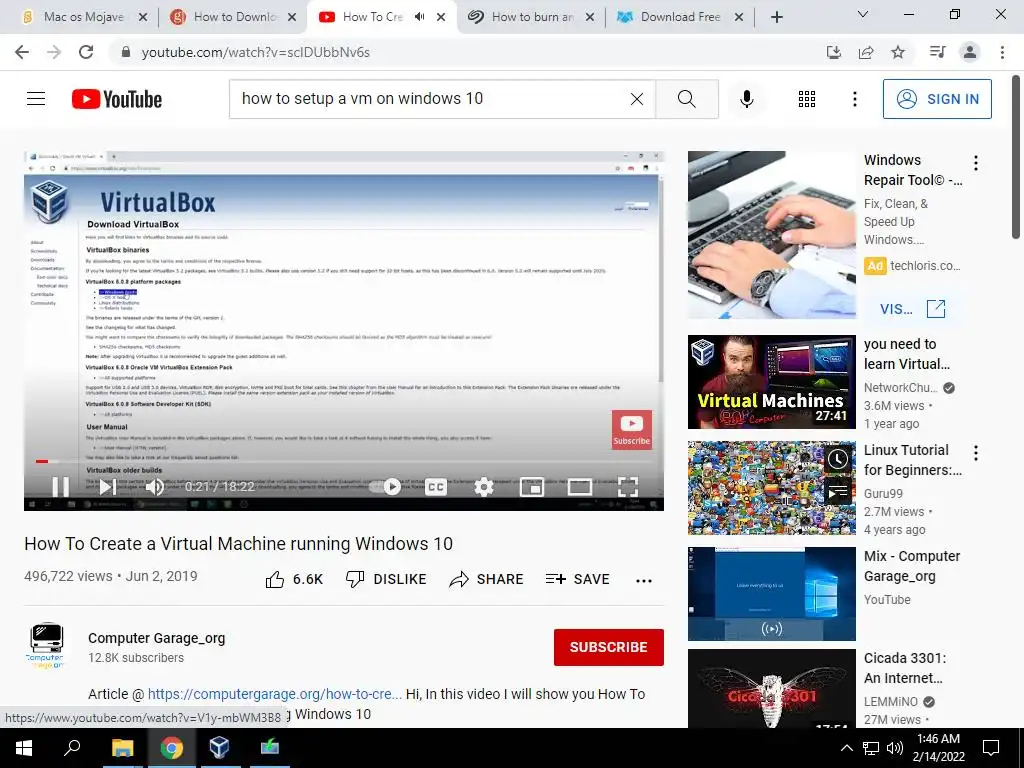
Task: Open menu for Linux Tutorial video
Action: [976, 453]
